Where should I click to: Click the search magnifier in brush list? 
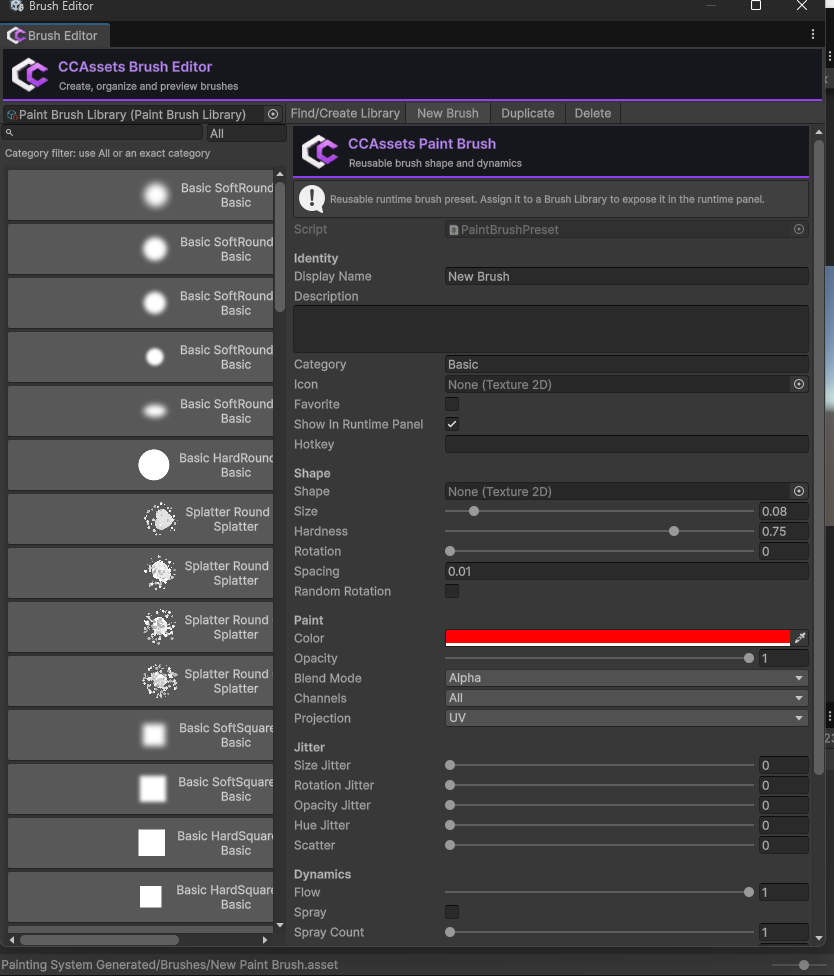tap(9, 133)
